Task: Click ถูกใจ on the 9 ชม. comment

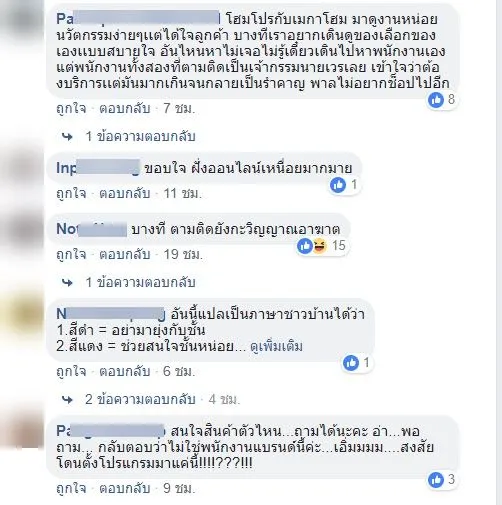Action: [71, 489]
